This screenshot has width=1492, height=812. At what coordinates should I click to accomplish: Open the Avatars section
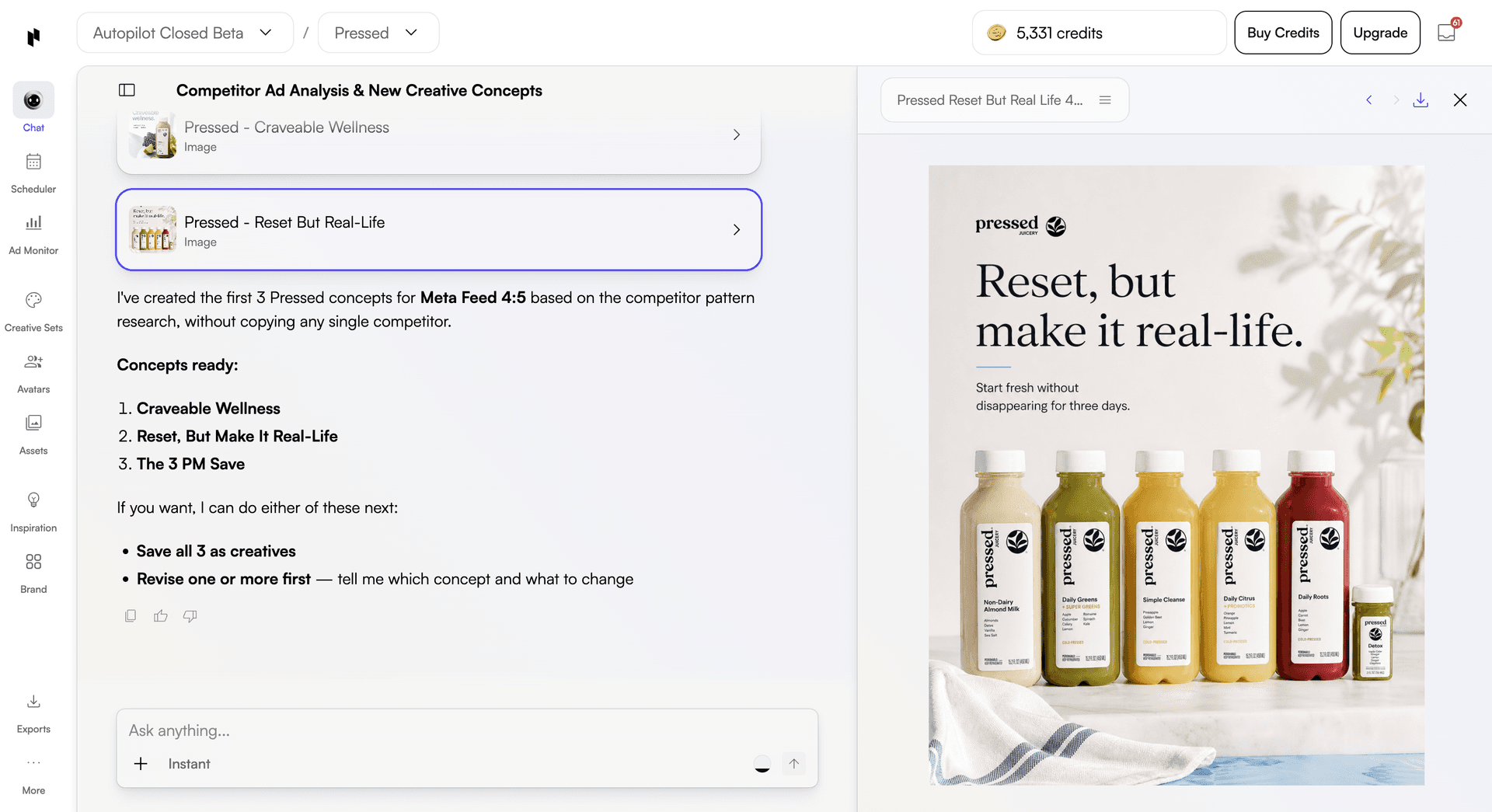click(x=33, y=373)
